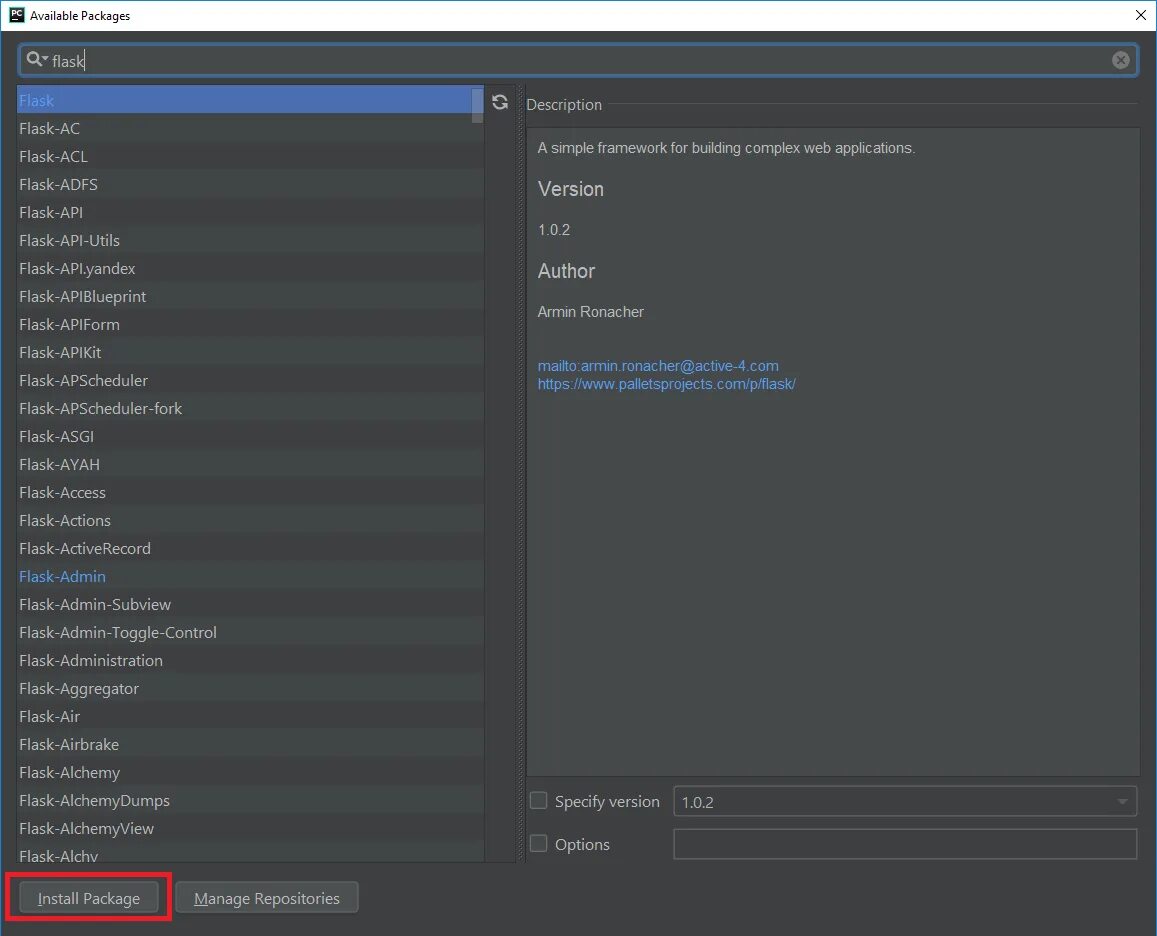
Task: Click the Manage Repositories button
Action: pyautogui.click(x=266, y=898)
